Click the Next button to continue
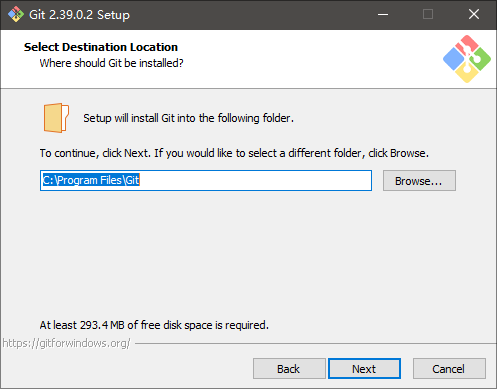The width and height of the screenshot is (497, 389). (364, 369)
